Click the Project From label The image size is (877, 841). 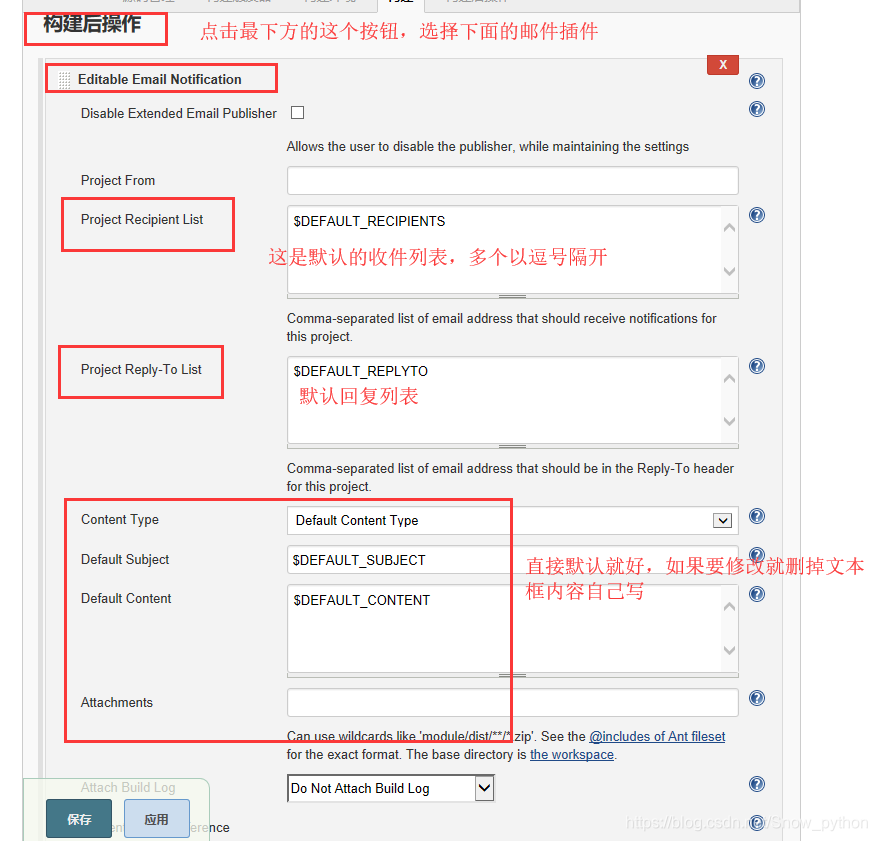pos(117,181)
